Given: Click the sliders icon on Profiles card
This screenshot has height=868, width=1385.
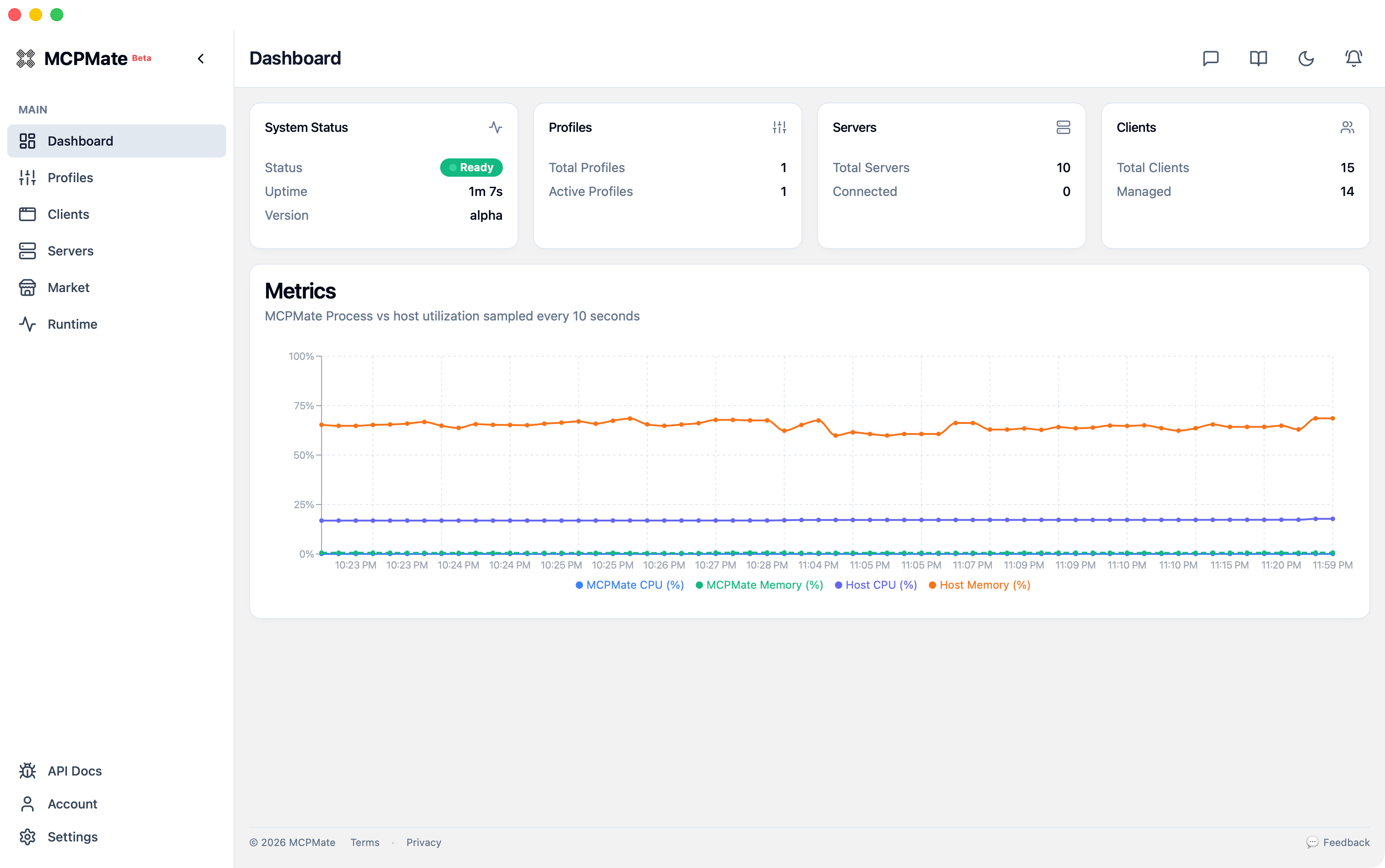Looking at the screenshot, I should point(779,127).
